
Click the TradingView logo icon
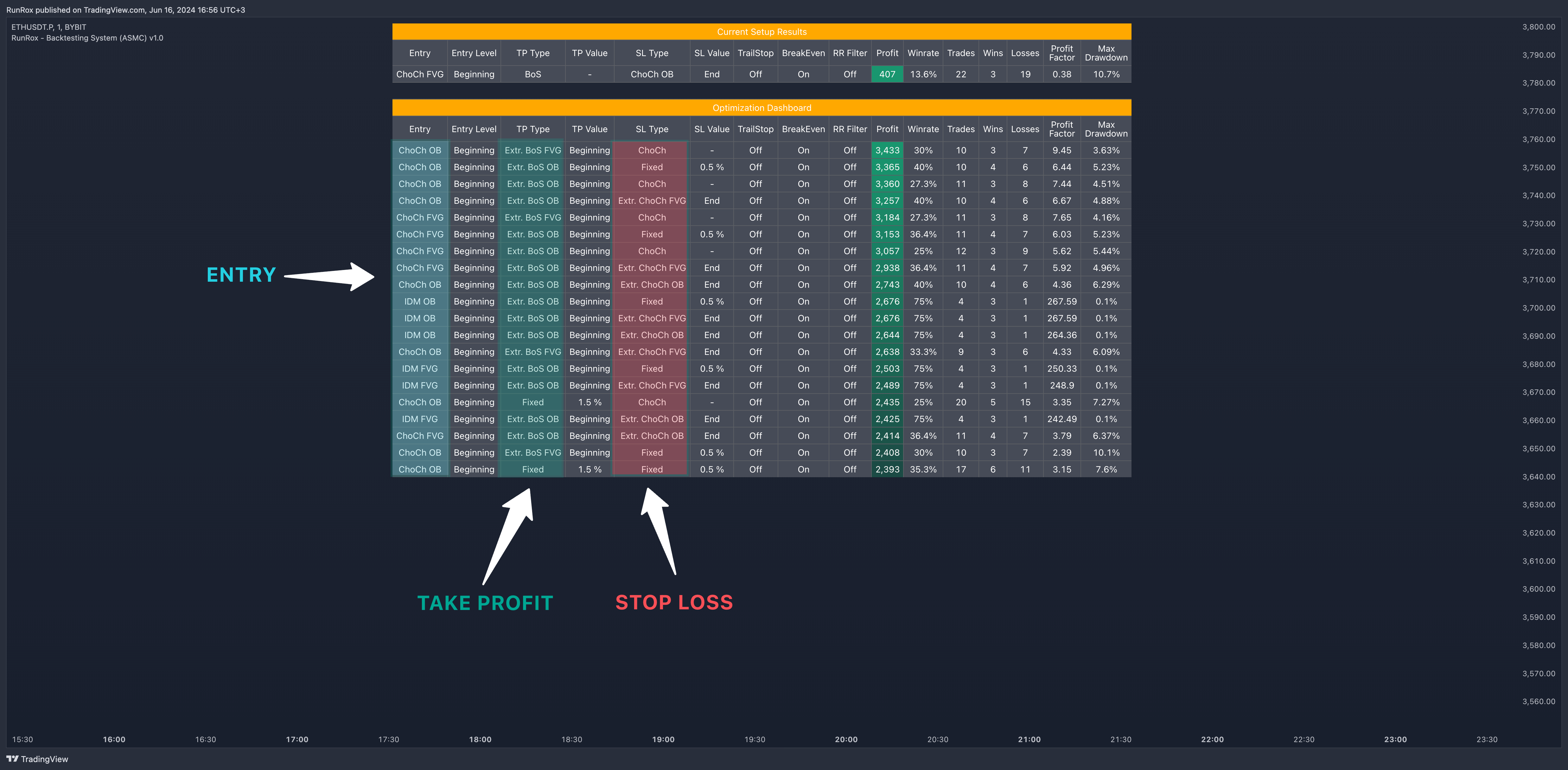12,759
